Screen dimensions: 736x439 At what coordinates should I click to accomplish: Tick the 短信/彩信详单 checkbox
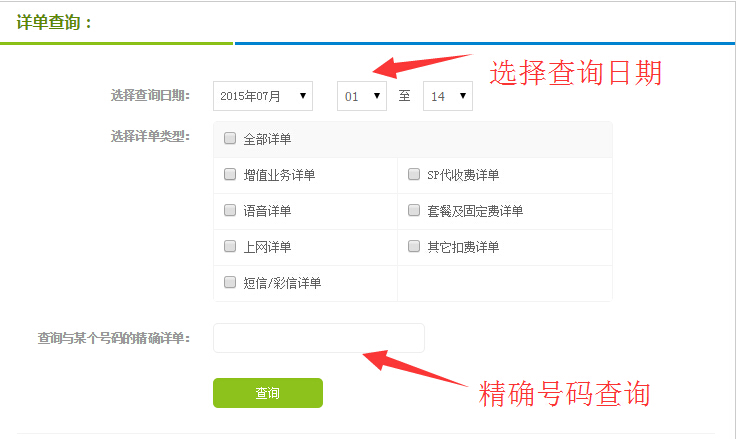point(230,282)
